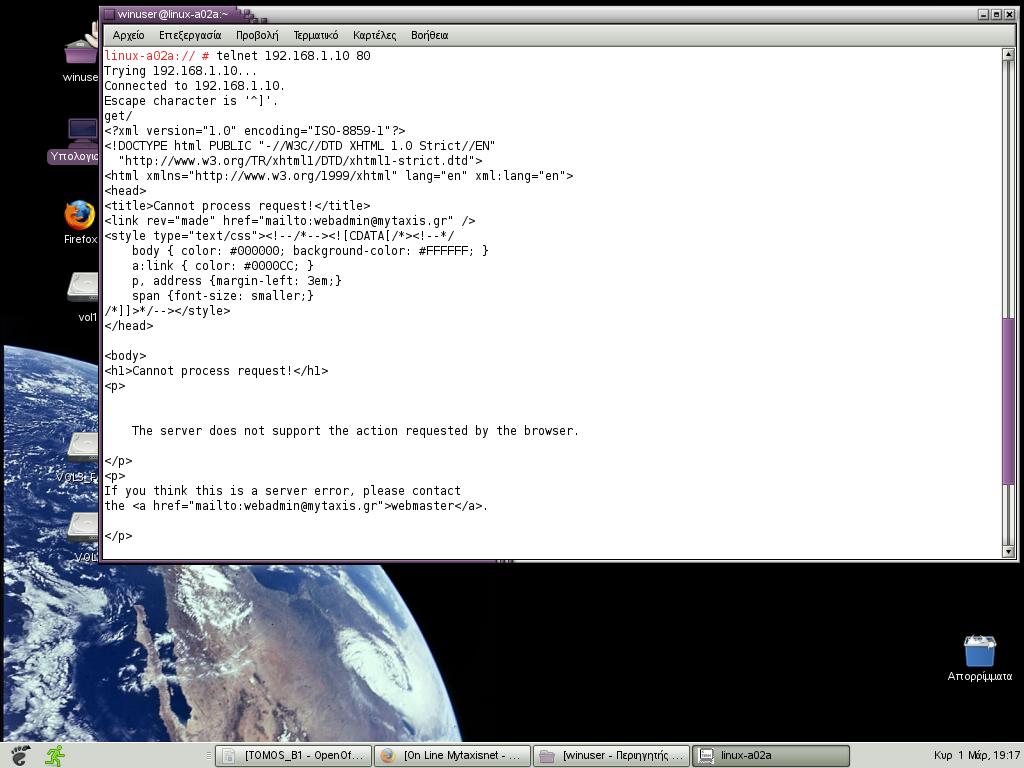Click the text 'telnet 192.168.1.10 80'
The width and height of the screenshot is (1024, 768).
click(x=293, y=56)
